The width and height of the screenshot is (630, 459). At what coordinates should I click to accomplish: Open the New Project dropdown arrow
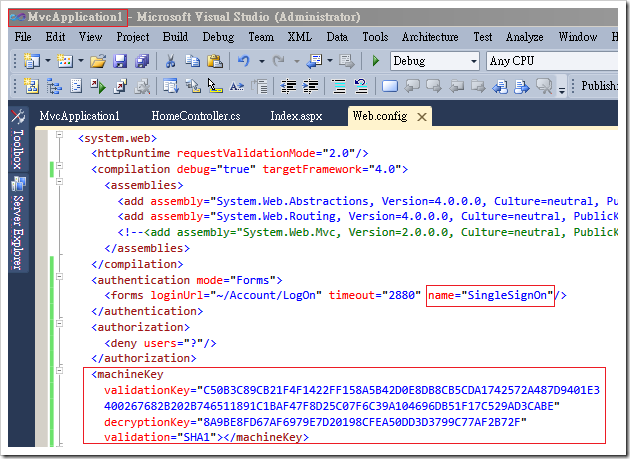[48, 61]
